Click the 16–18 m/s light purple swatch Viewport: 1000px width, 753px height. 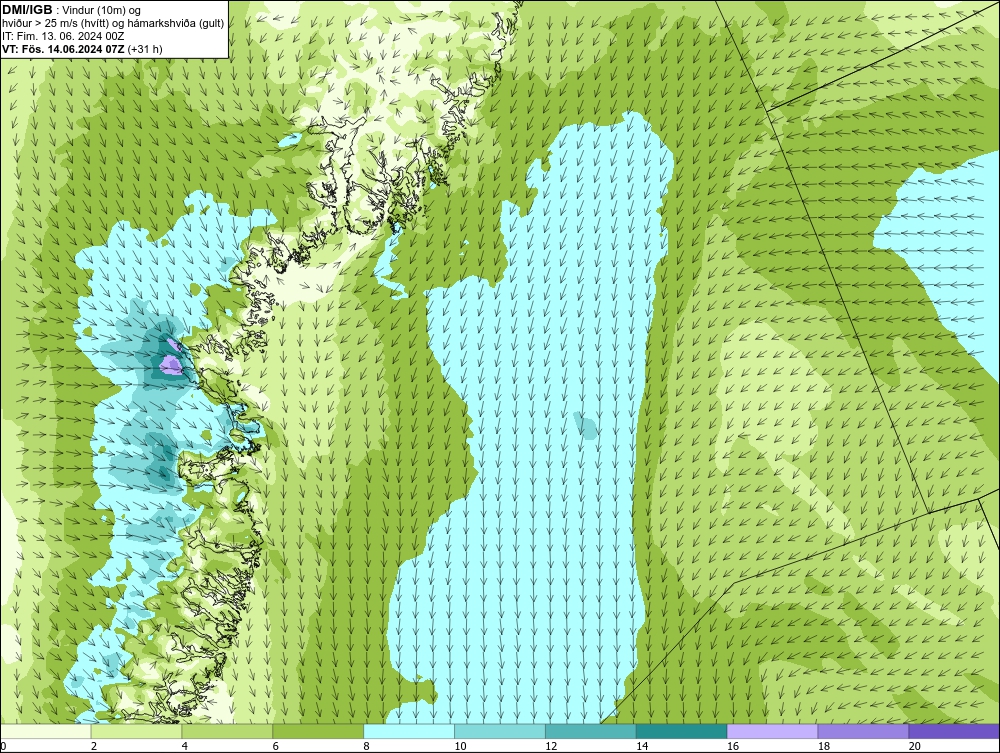pyautogui.click(x=772, y=731)
